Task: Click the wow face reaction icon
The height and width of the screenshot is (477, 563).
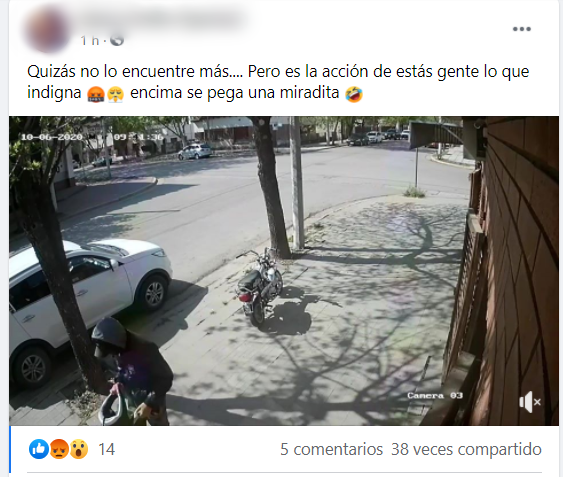Action: (x=78, y=449)
